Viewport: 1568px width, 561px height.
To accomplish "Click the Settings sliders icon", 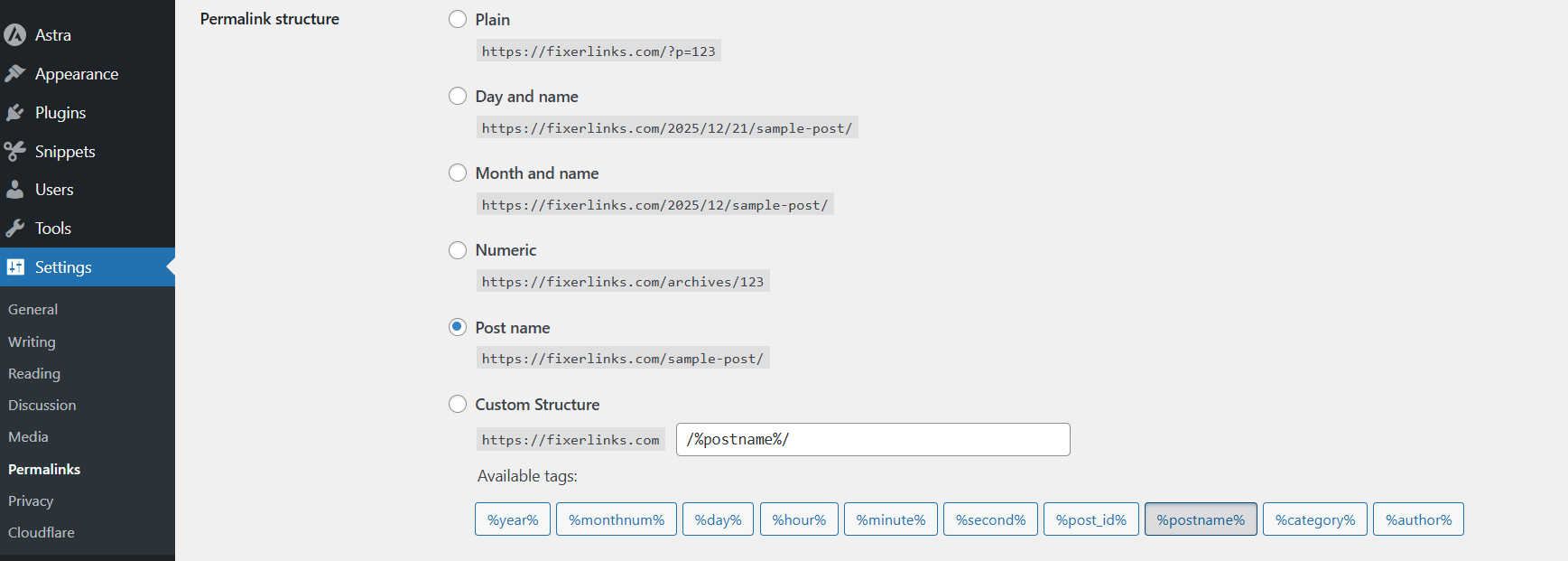I will point(15,267).
